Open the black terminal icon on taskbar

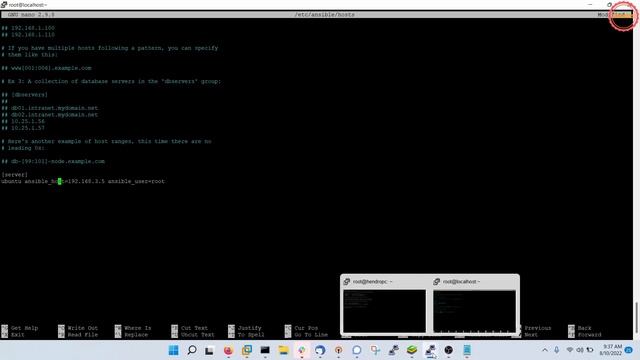pyautogui.click(x=265, y=350)
